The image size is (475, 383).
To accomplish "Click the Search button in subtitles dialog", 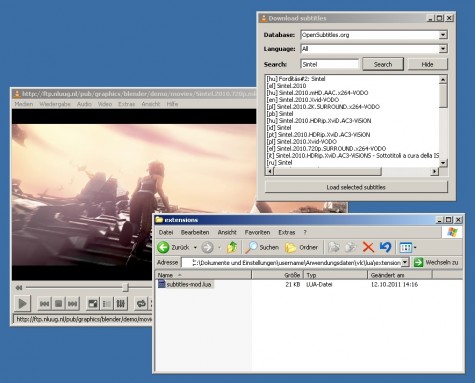I will click(383, 64).
